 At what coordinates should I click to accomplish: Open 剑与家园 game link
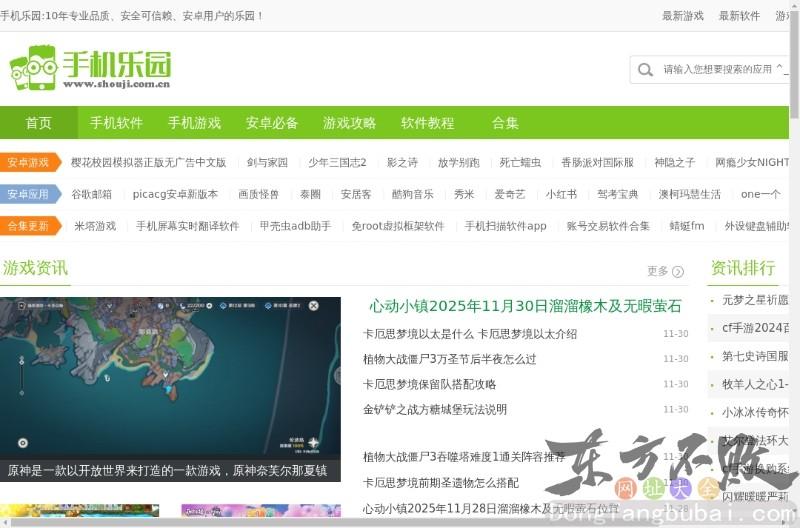[267, 163]
